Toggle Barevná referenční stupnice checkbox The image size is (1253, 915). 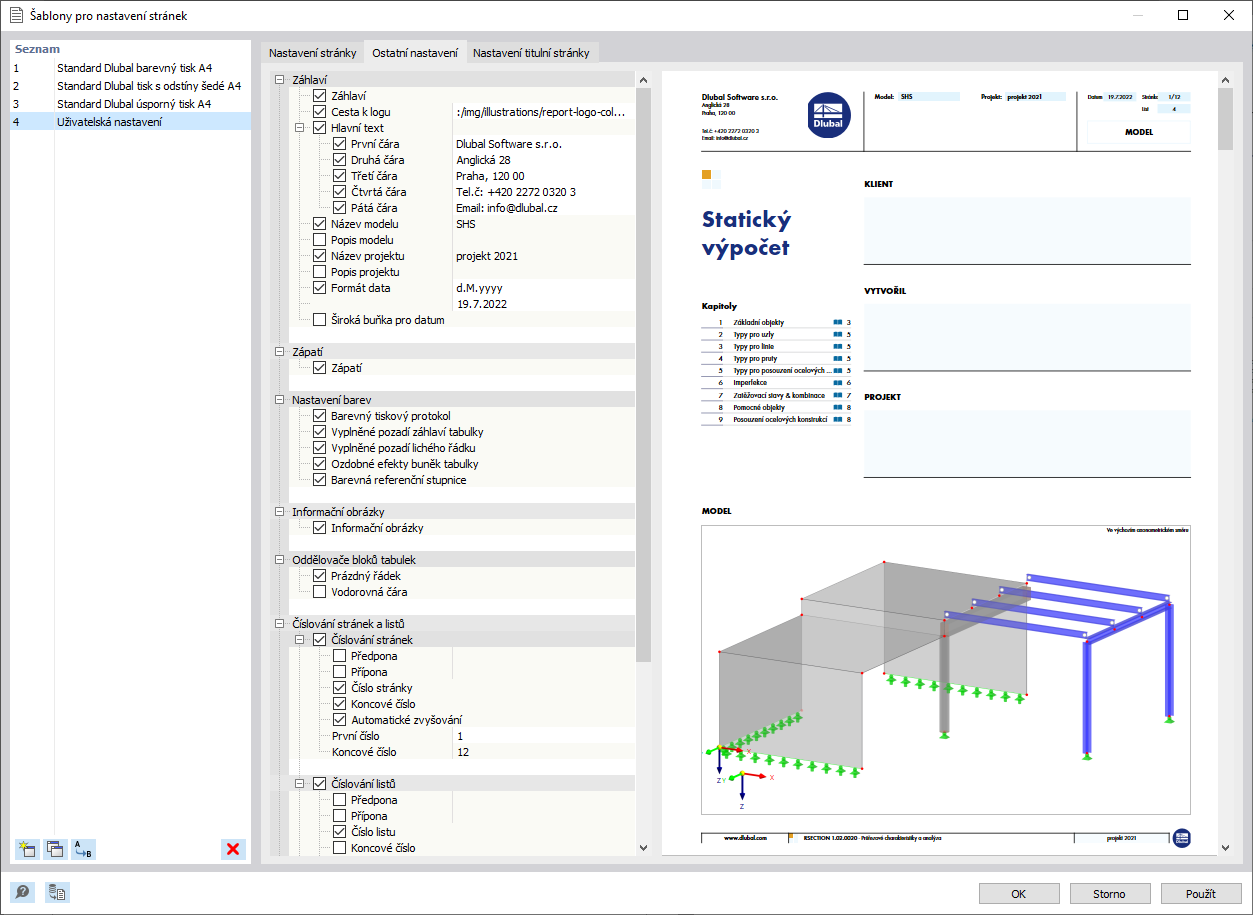click(320, 480)
